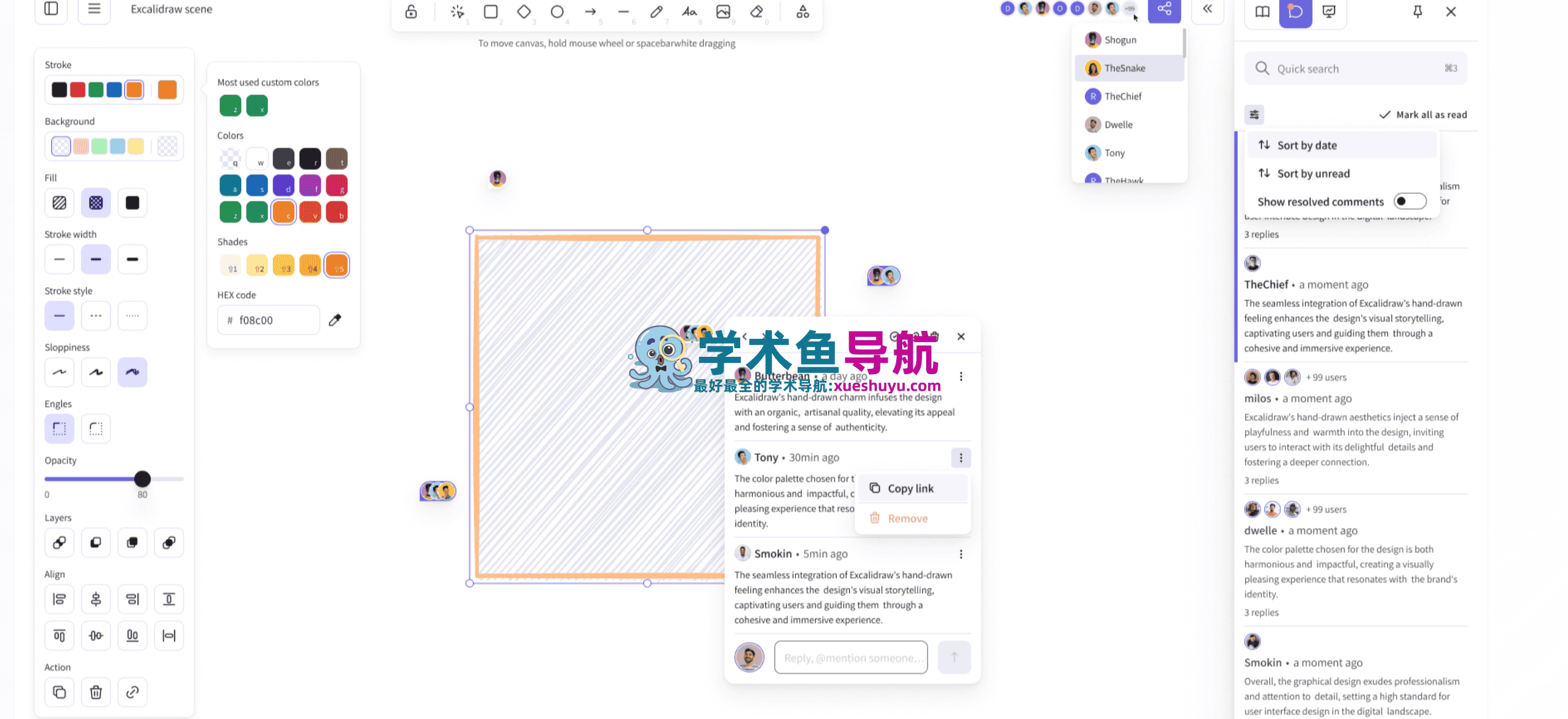Choose hachure fill style
The image size is (1568, 719).
tap(59, 203)
